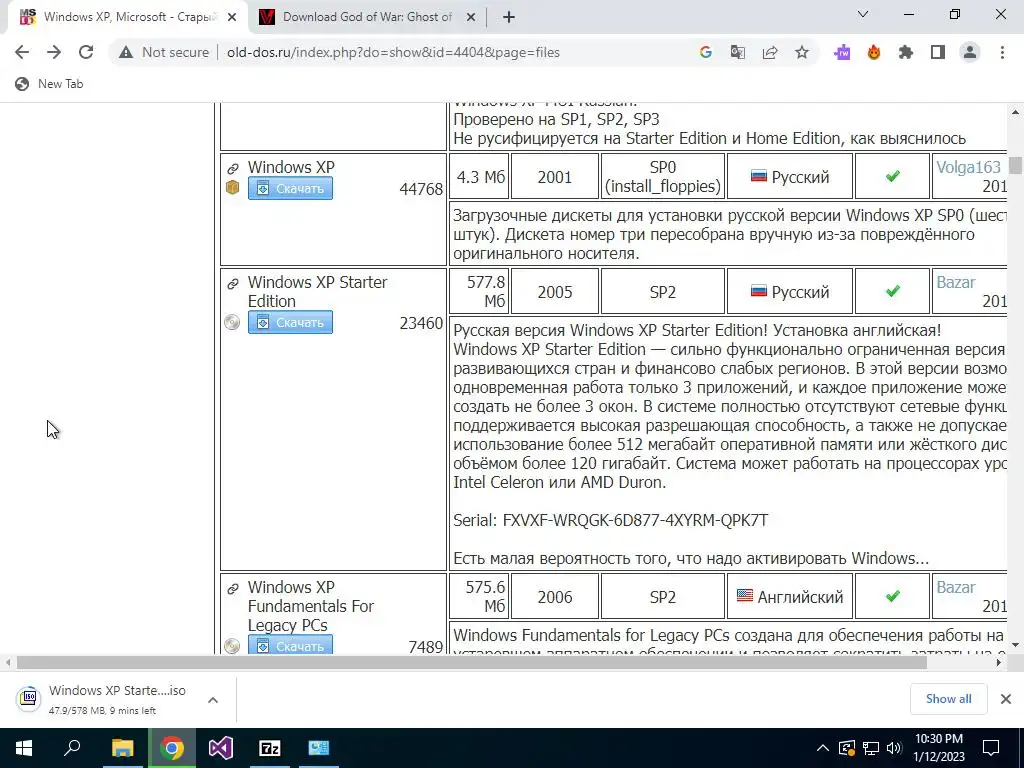
Task: Go forward to the next page
Action: pyautogui.click(x=54, y=52)
